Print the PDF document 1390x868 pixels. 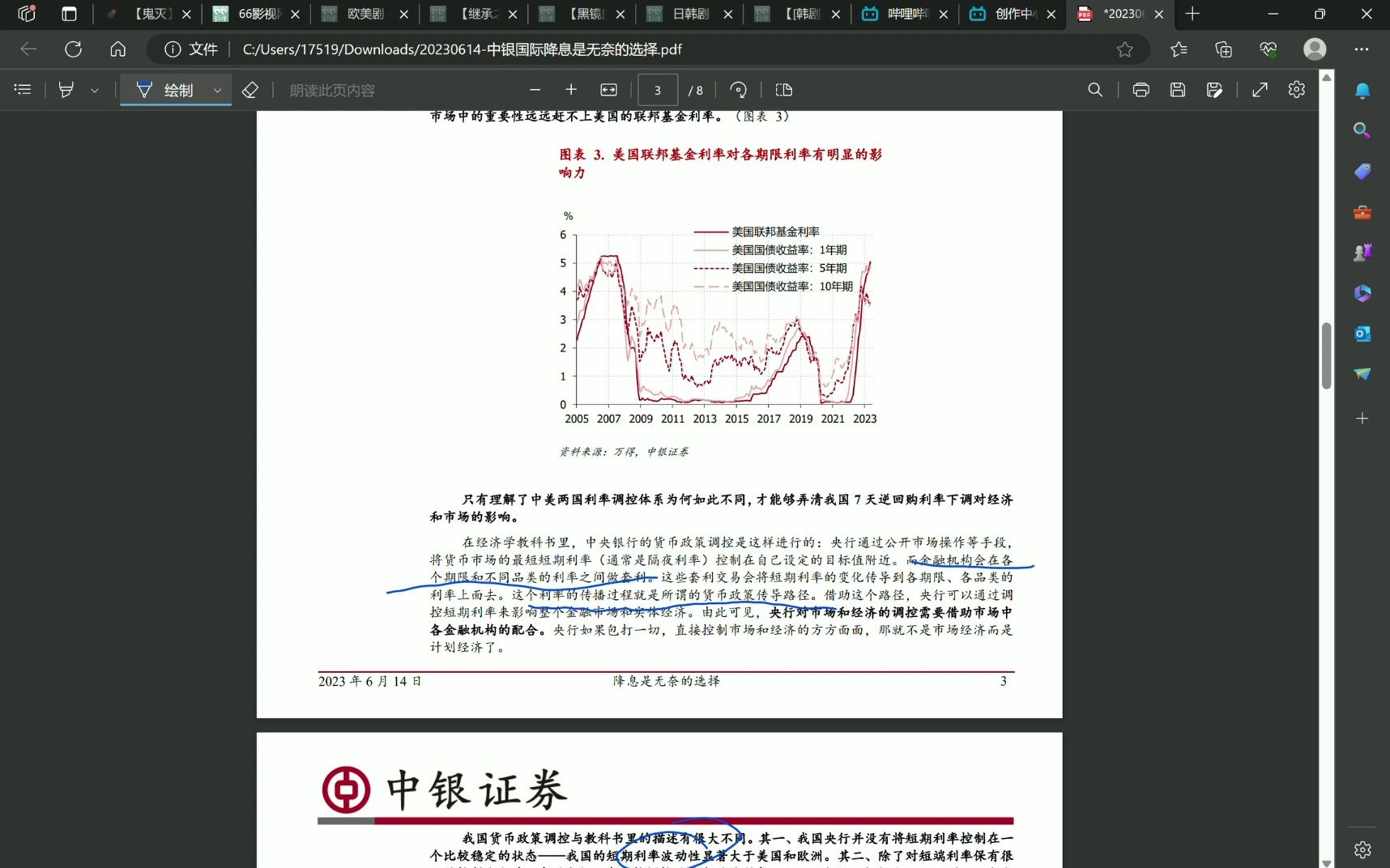pos(1141,90)
